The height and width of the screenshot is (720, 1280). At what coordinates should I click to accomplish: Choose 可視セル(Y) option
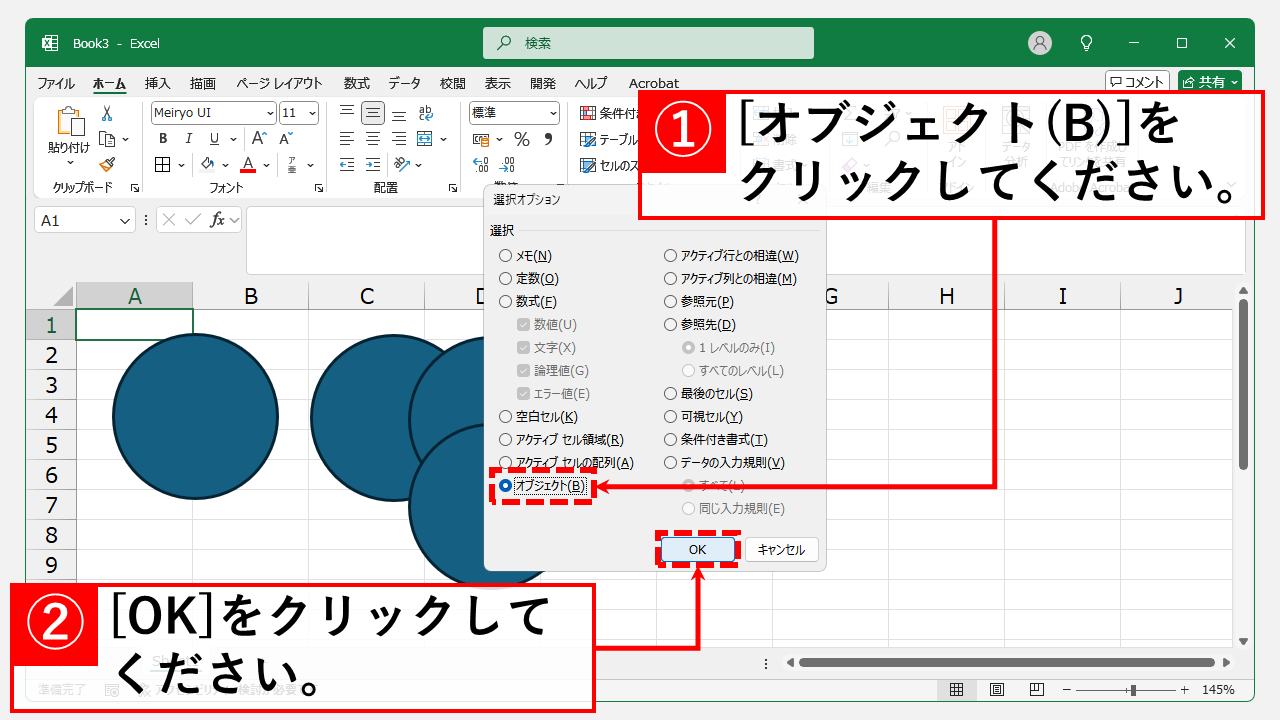click(670, 417)
